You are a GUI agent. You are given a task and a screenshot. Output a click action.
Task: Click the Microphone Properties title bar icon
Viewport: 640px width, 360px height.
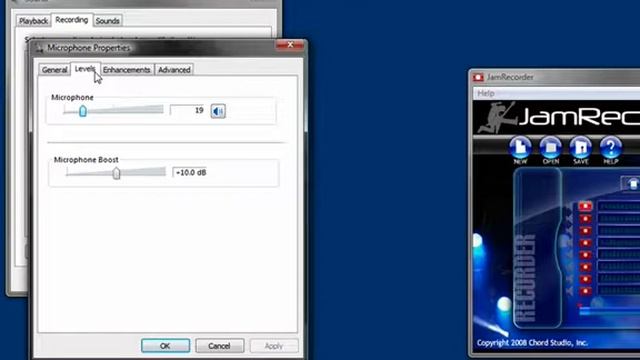coord(40,48)
